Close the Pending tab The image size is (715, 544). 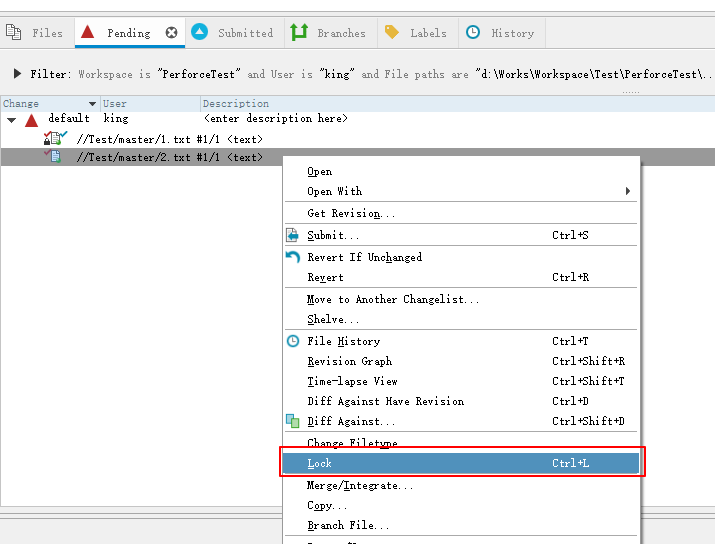[171, 33]
